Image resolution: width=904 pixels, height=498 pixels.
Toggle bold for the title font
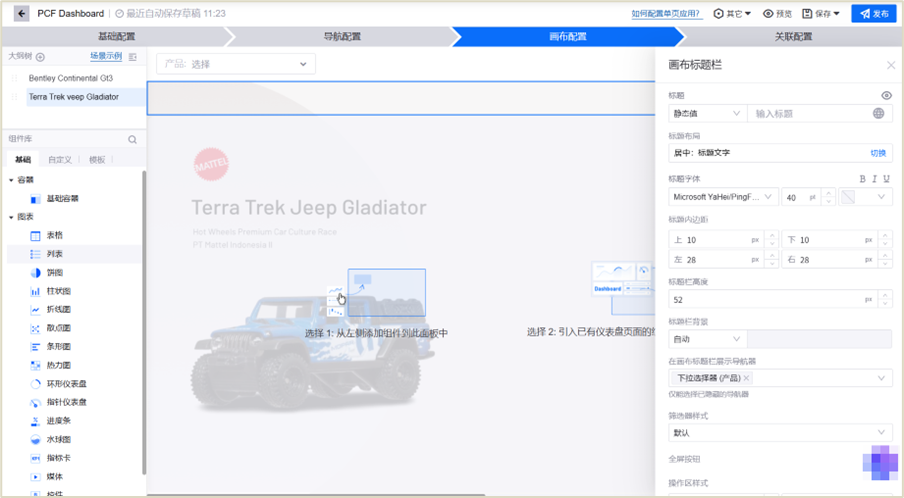(863, 179)
